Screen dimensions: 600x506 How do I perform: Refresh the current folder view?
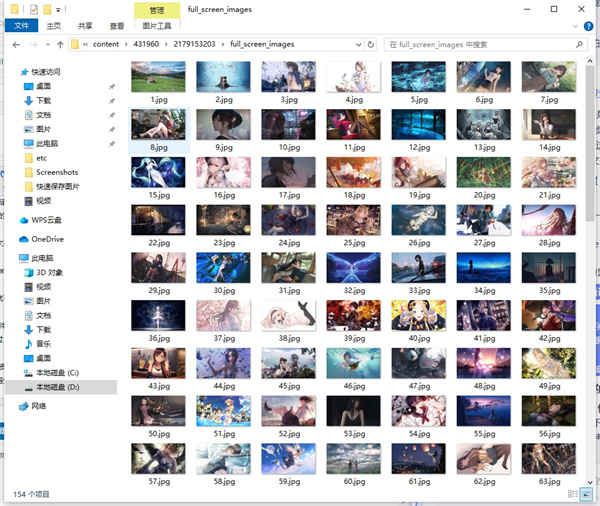click(x=372, y=45)
